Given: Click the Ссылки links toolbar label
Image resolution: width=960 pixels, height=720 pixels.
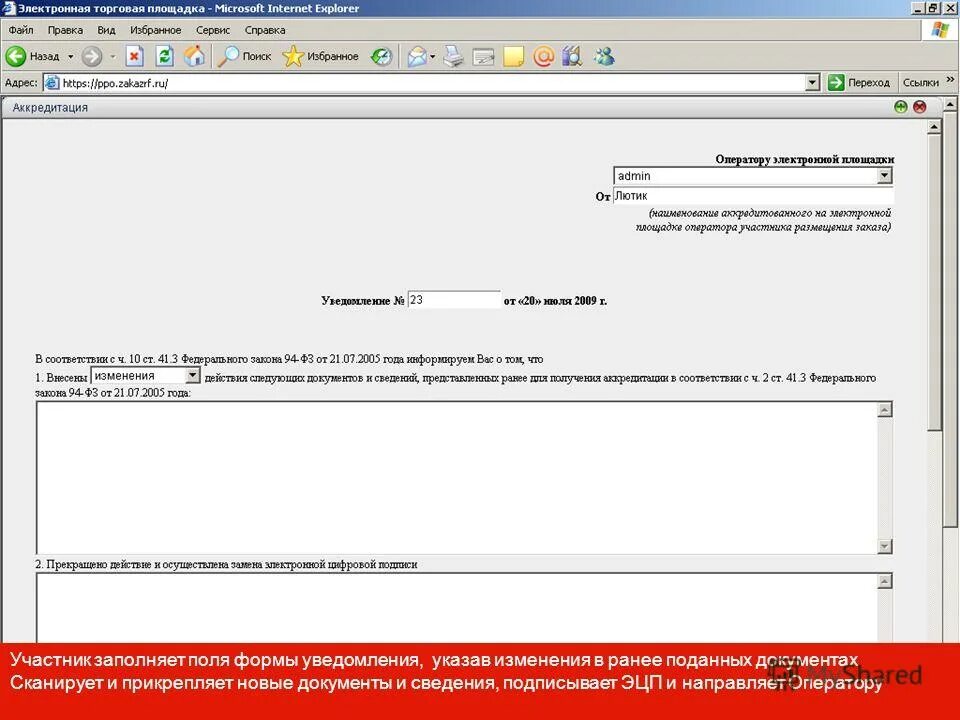Looking at the screenshot, I should (x=920, y=83).
